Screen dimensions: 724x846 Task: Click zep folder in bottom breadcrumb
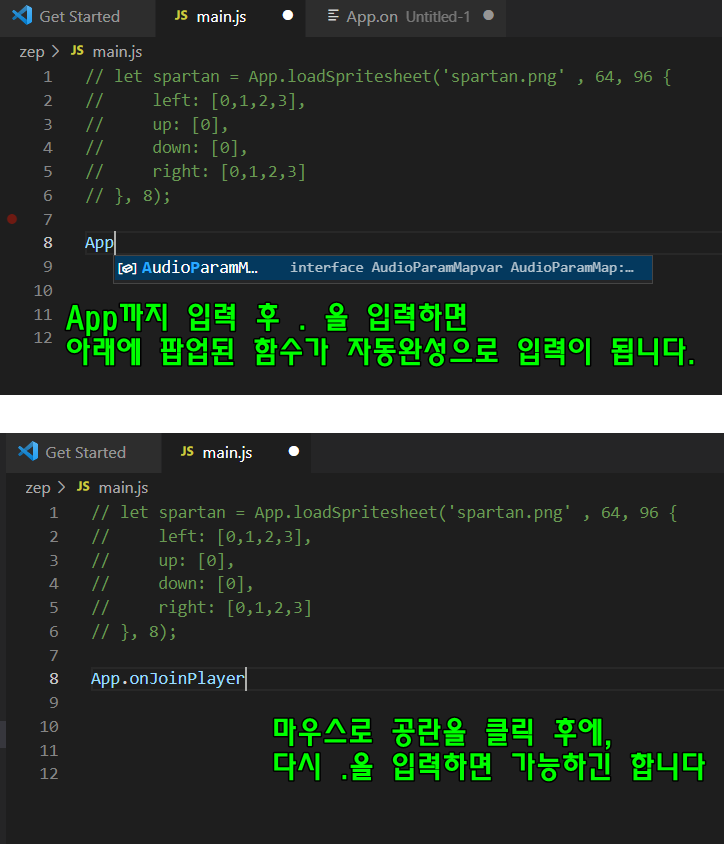38,488
